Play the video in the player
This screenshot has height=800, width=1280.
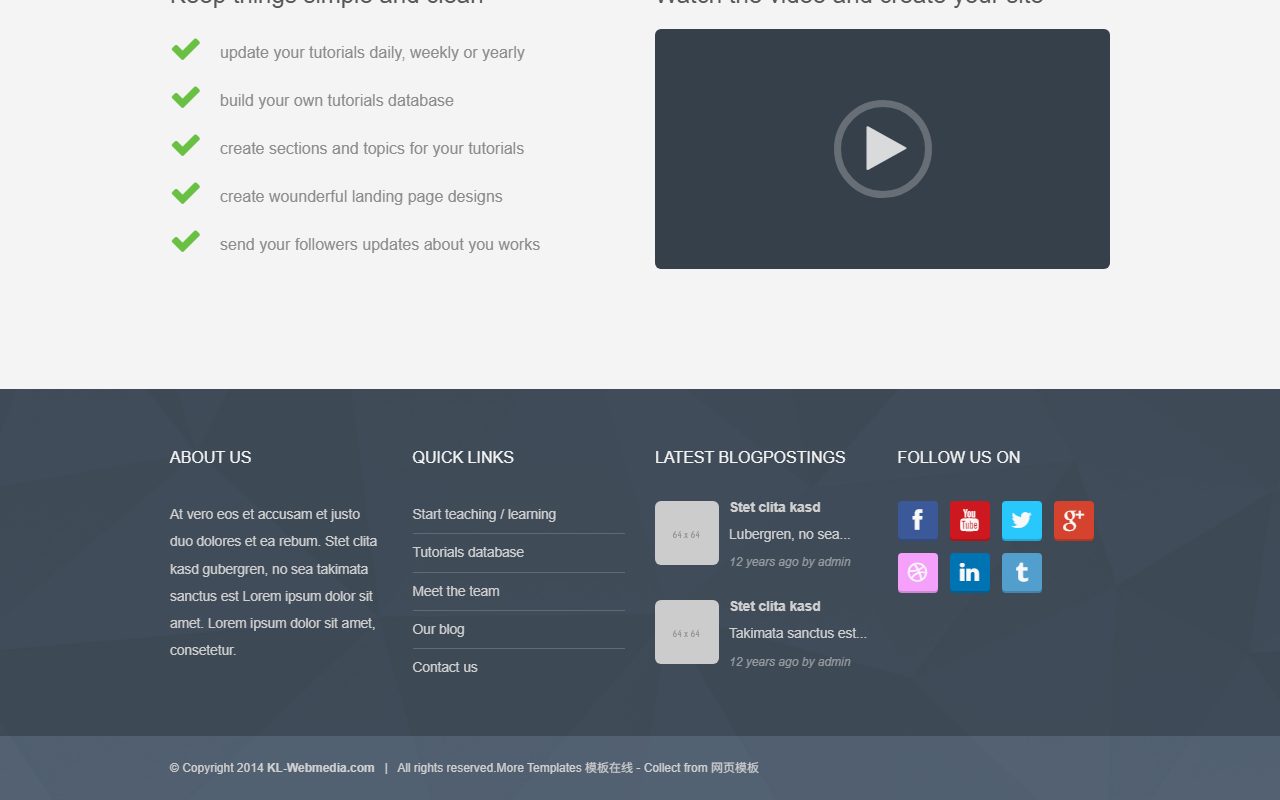tap(882, 149)
